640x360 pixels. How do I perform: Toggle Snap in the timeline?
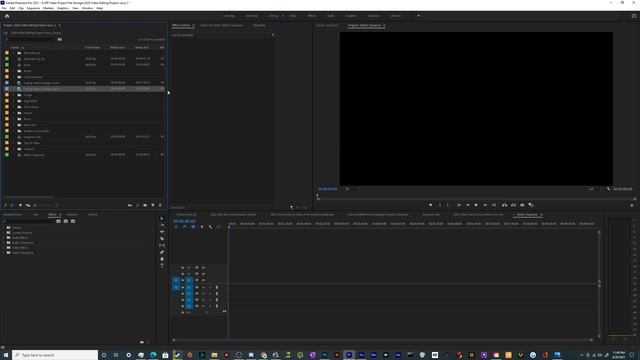pos(184,227)
